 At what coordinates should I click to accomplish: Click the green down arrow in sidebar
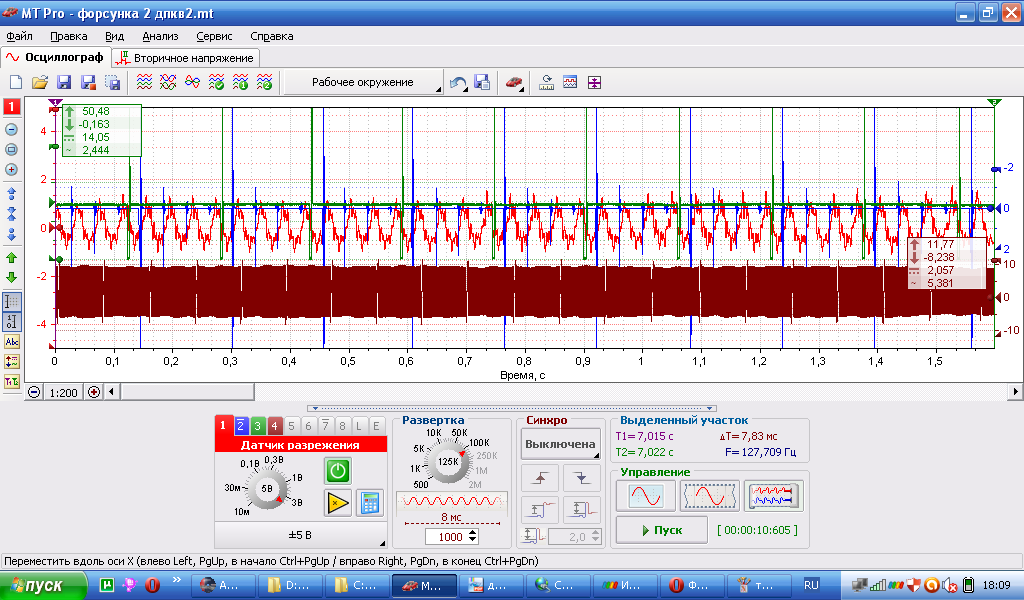[x=11, y=277]
